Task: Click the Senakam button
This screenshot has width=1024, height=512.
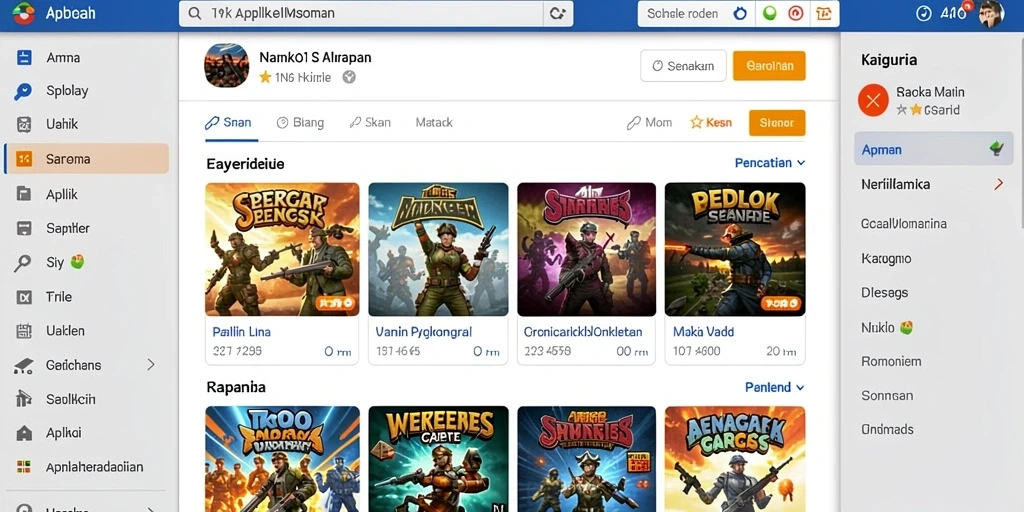Action: tap(683, 65)
